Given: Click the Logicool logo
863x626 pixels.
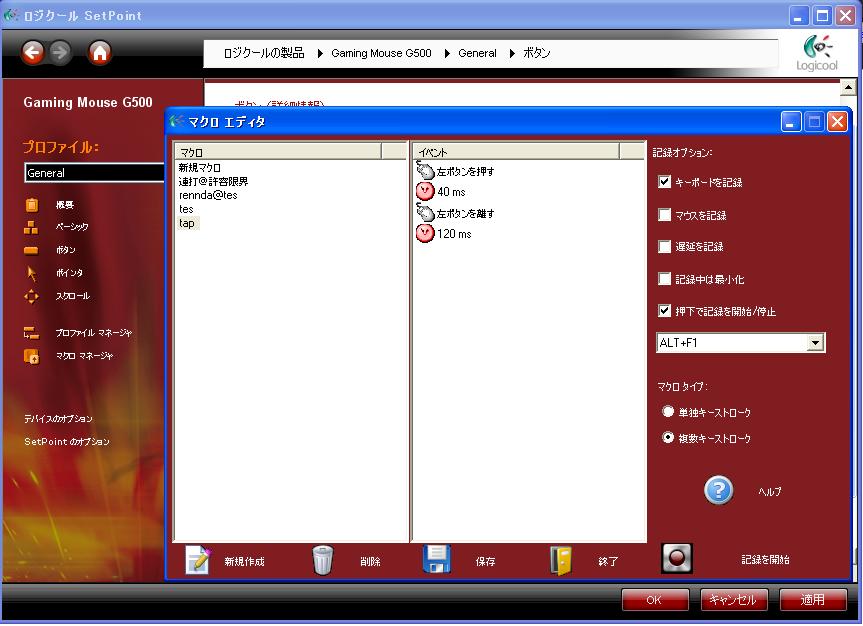Looking at the screenshot, I should [817, 53].
